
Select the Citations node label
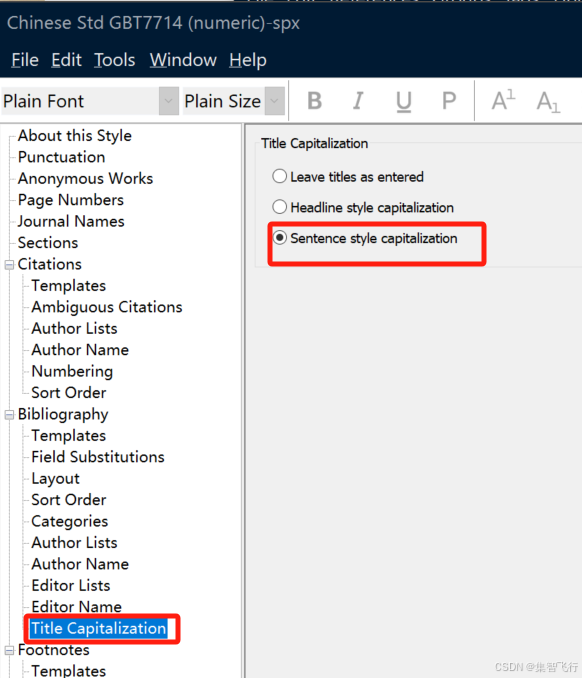click(x=49, y=264)
